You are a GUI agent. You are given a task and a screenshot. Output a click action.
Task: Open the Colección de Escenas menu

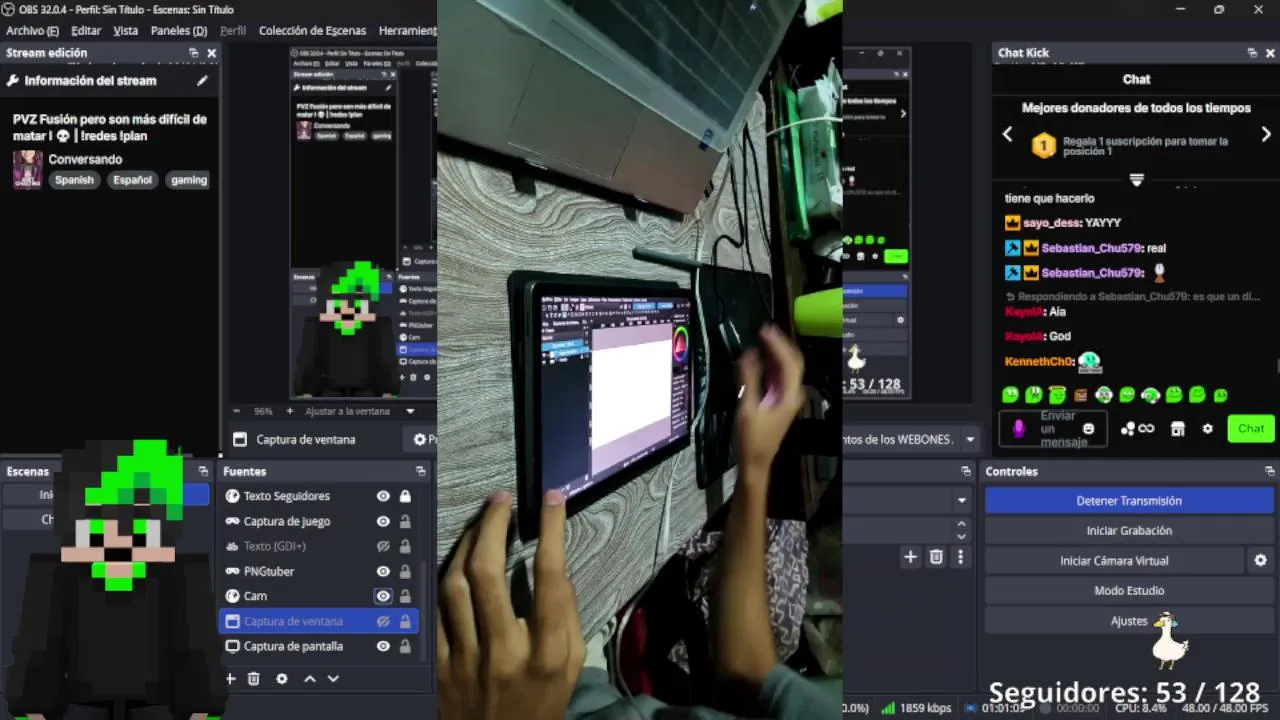pos(312,31)
